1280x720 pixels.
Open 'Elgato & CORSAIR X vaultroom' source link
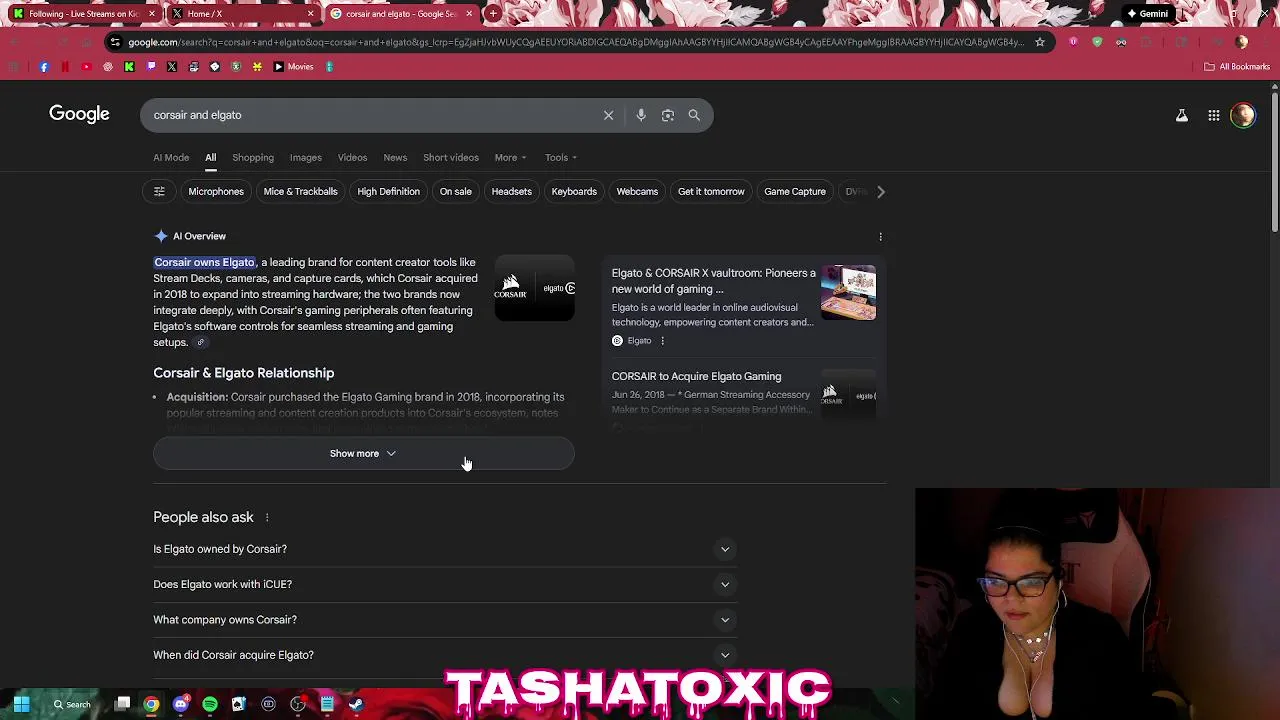pyautogui.click(x=714, y=281)
